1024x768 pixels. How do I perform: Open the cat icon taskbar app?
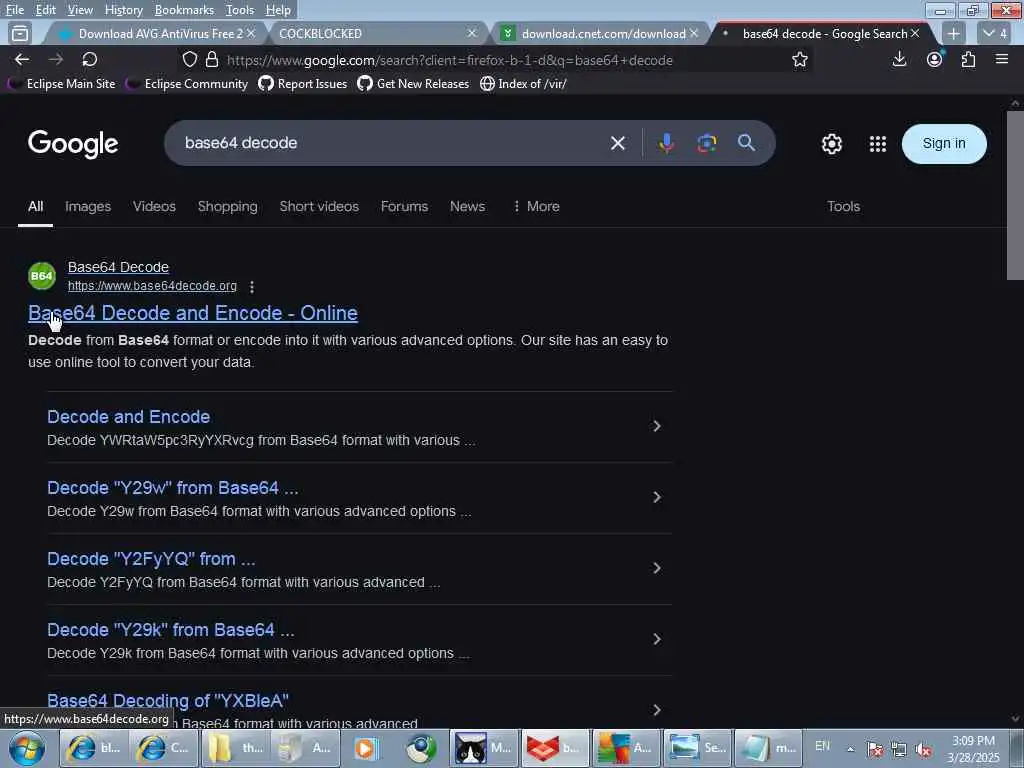click(483, 748)
